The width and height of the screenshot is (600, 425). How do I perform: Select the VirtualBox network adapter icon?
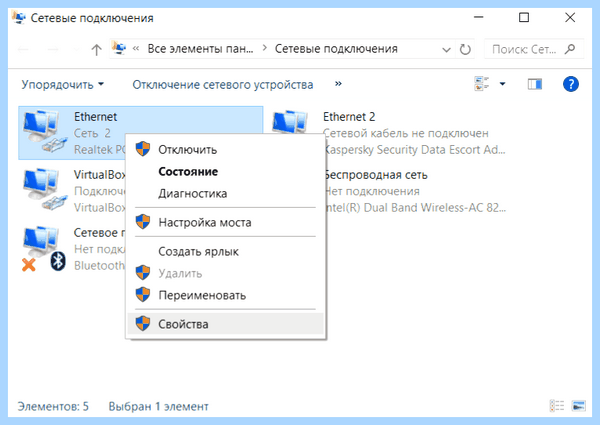(43, 190)
